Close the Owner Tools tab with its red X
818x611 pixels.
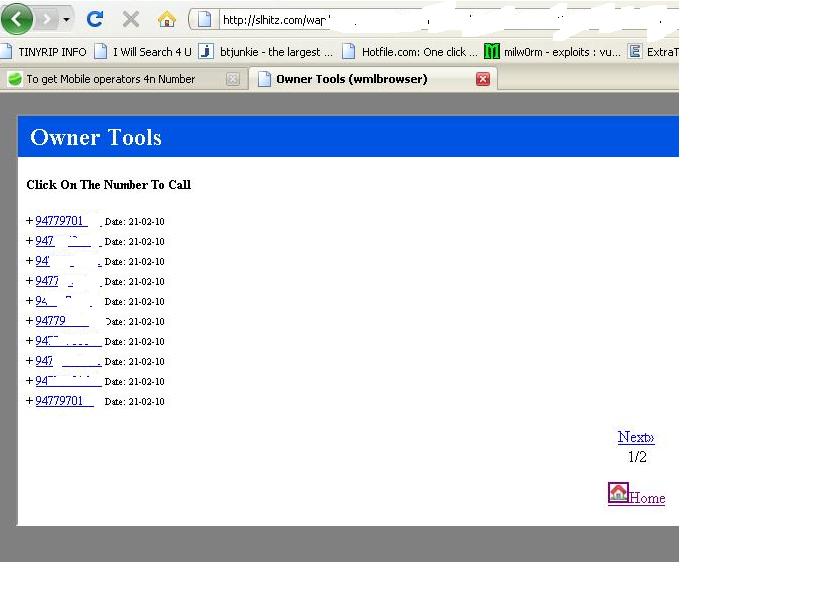pos(483,79)
